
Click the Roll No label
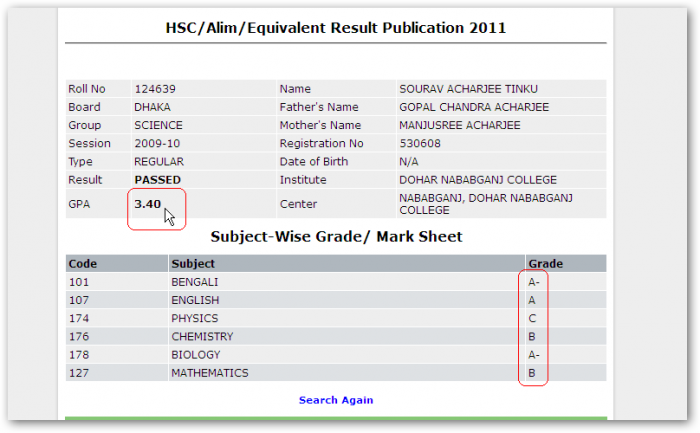(x=87, y=89)
